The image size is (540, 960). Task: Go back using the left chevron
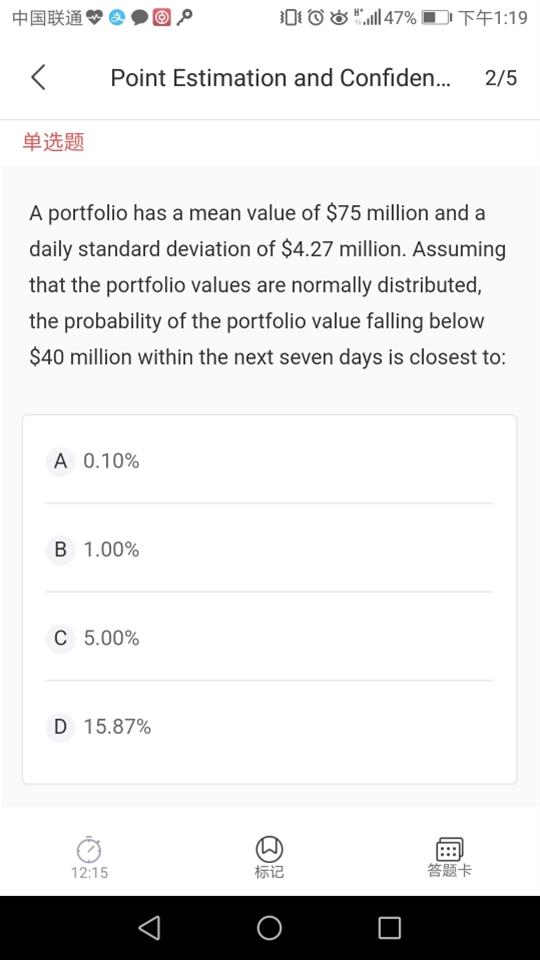tap(39, 78)
